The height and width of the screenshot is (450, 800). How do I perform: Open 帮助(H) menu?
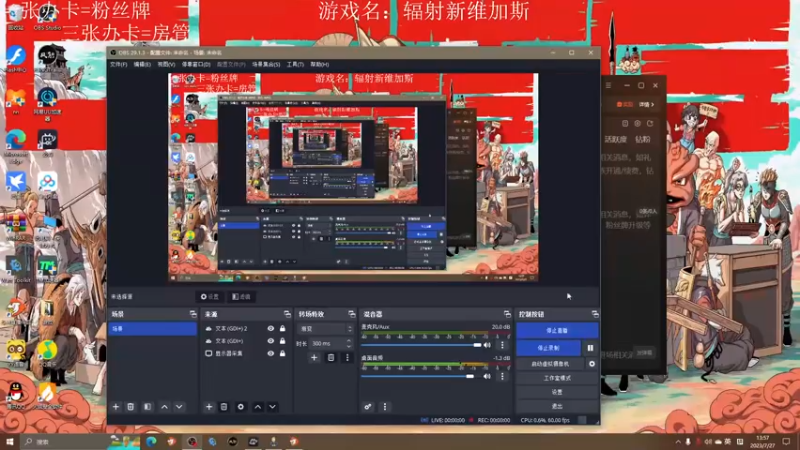(319, 64)
